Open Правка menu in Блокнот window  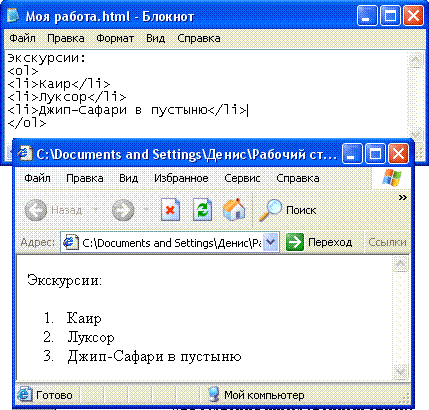[x=66, y=38]
